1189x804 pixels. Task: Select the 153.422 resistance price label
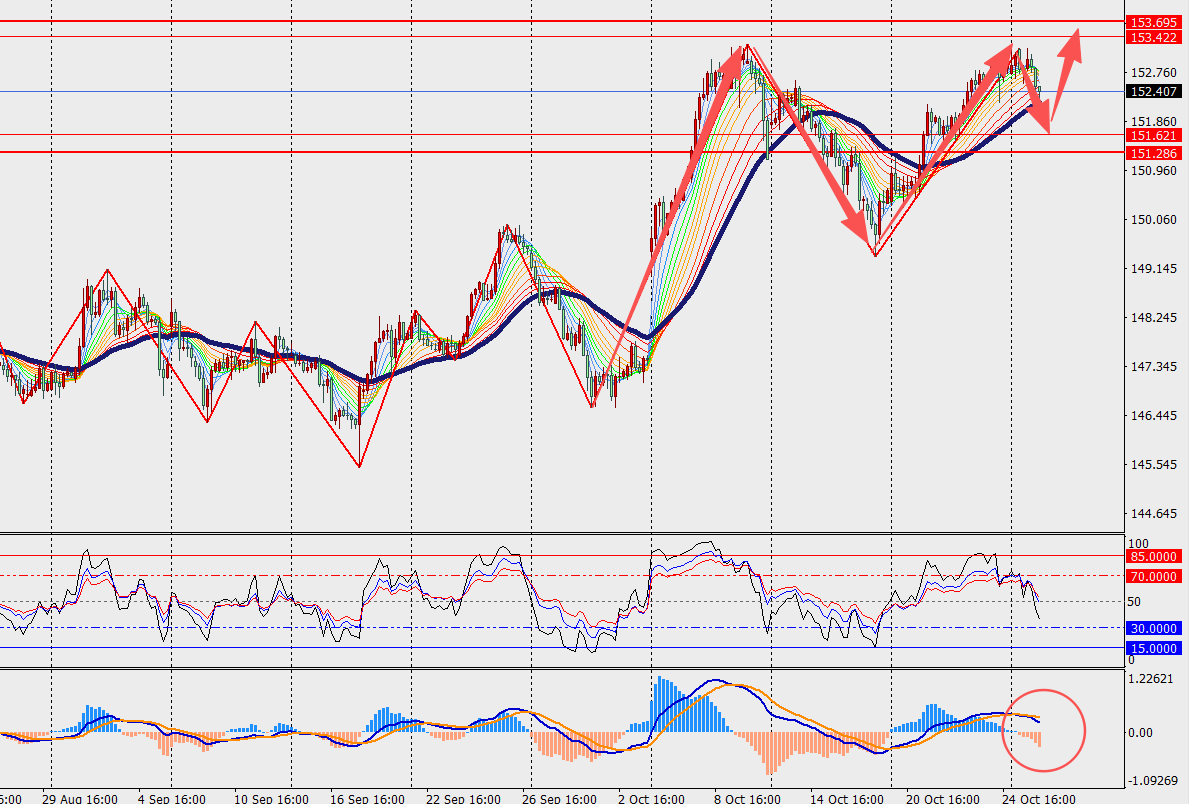pyautogui.click(x=1155, y=37)
